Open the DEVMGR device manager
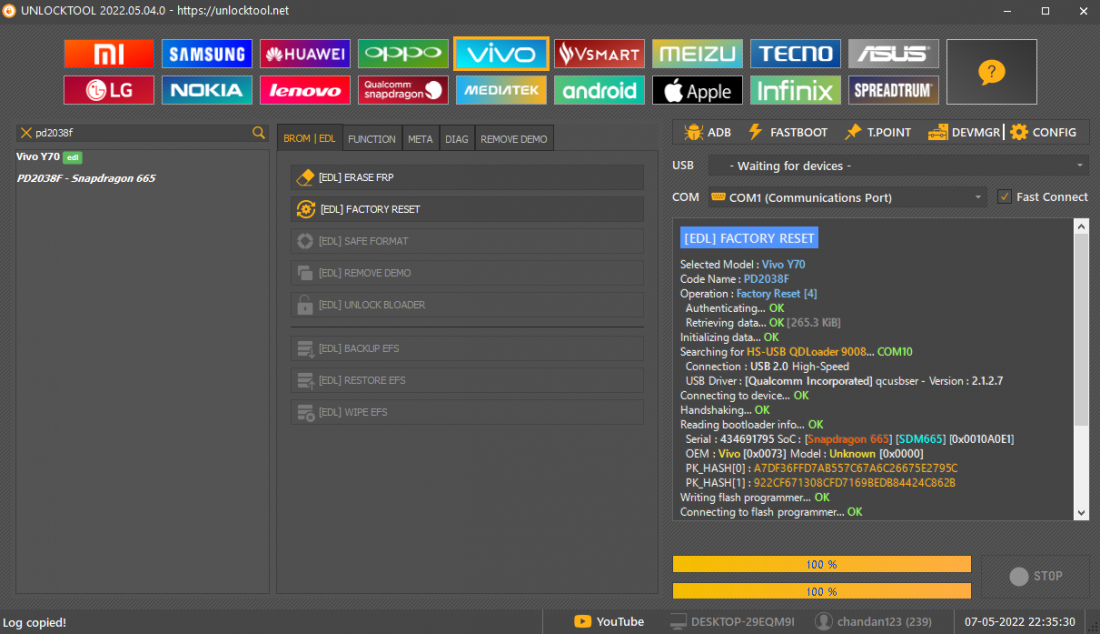Image resolution: width=1100 pixels, height=634 pixels. click(964, 132)
